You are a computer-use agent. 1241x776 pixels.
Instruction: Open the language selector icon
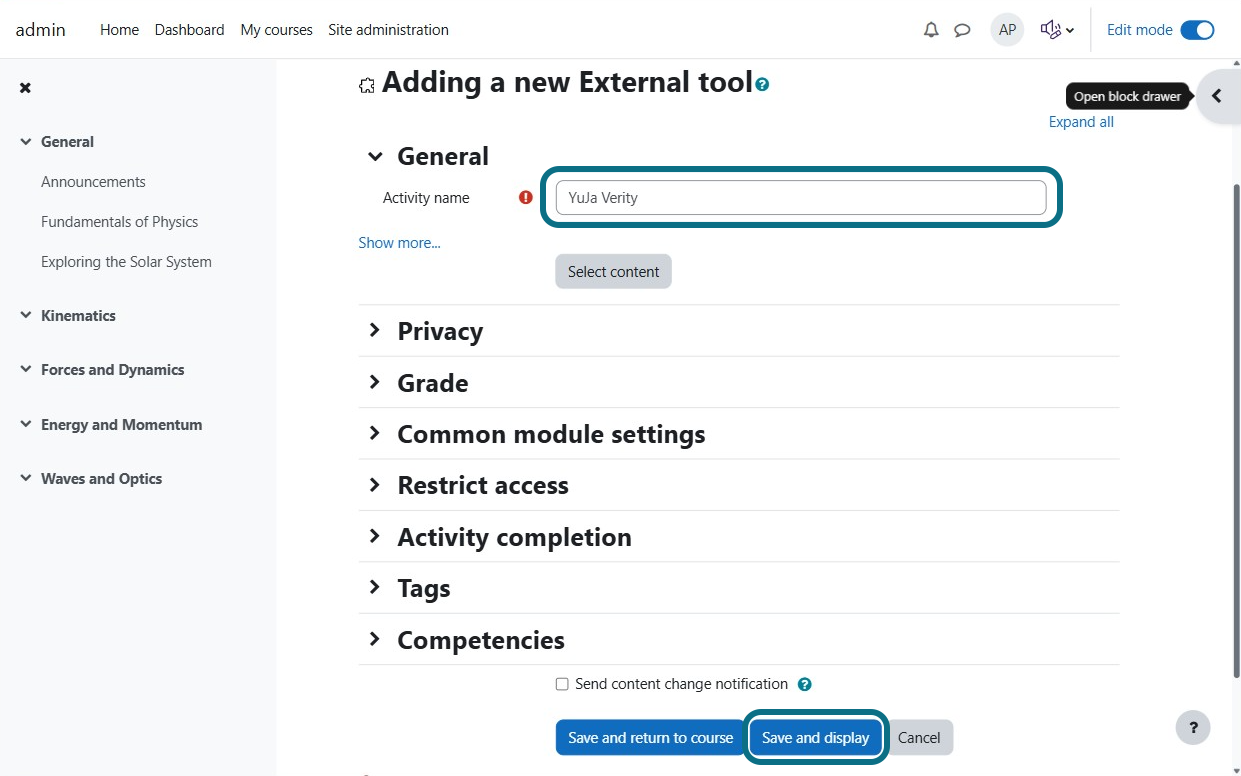1057,30
